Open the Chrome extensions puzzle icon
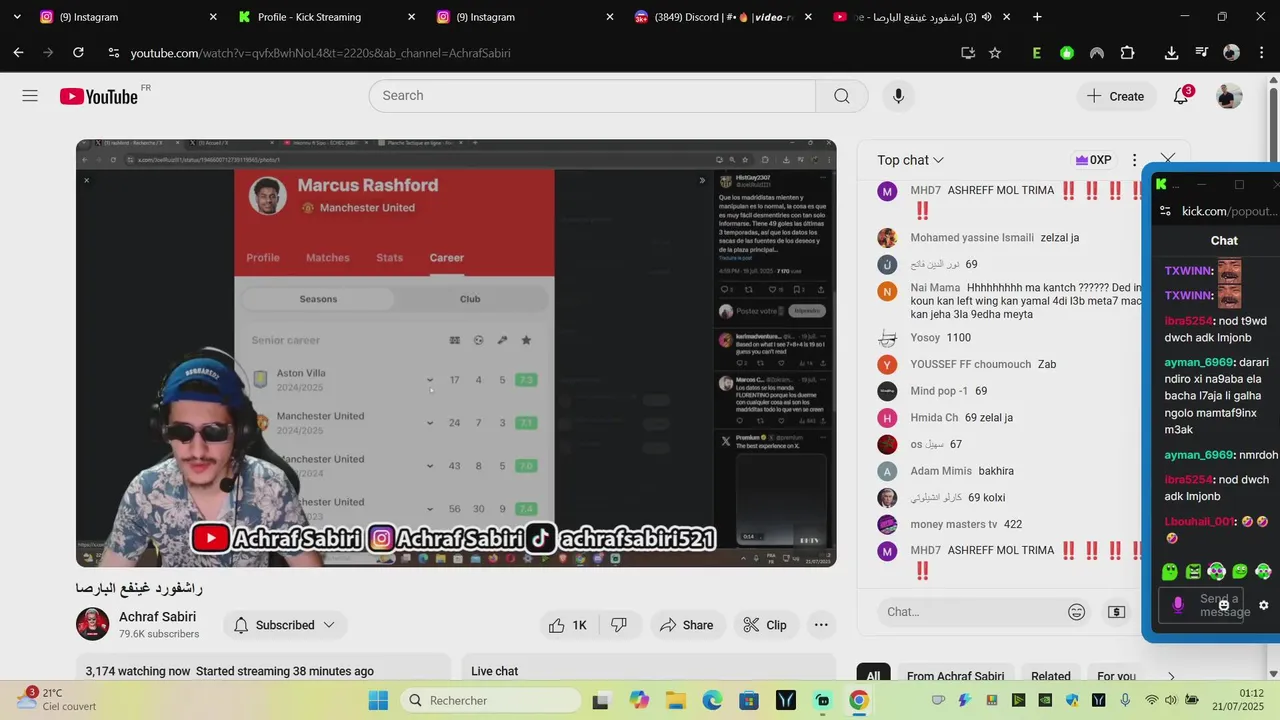 (x=1128, y=53)
